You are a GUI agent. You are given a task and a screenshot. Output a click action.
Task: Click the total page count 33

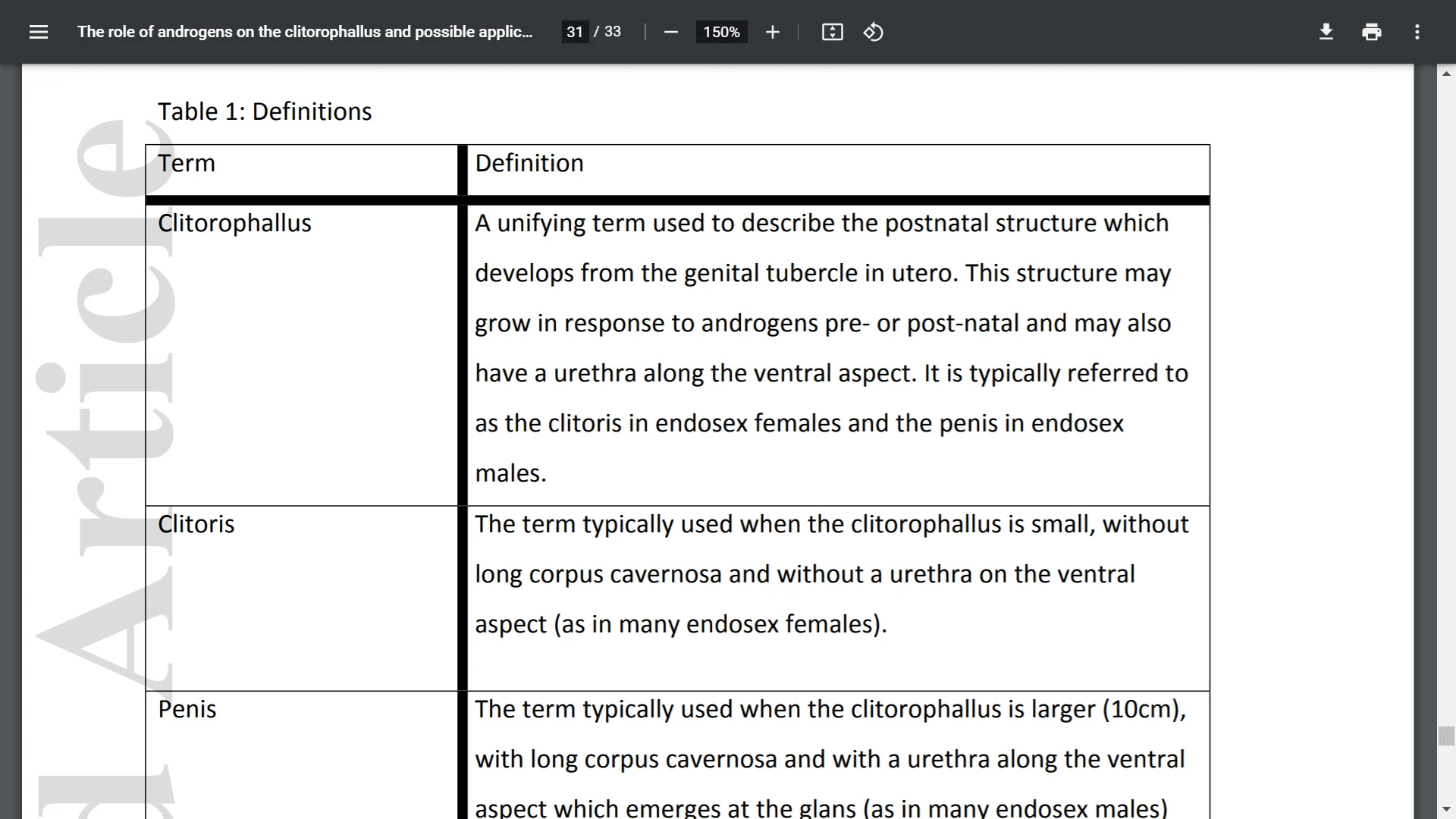(613, 32)
